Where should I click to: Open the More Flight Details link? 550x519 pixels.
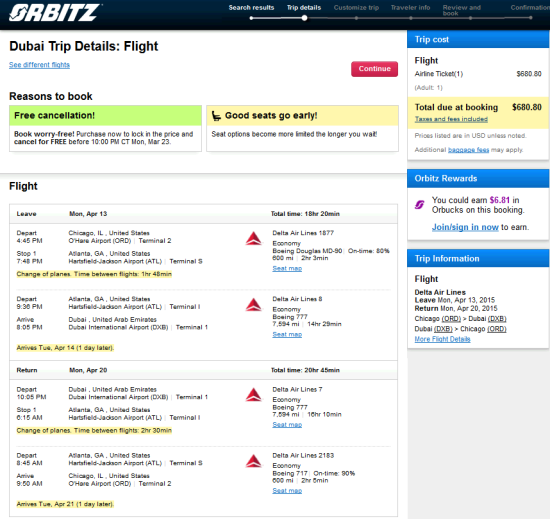click(442, 339)
